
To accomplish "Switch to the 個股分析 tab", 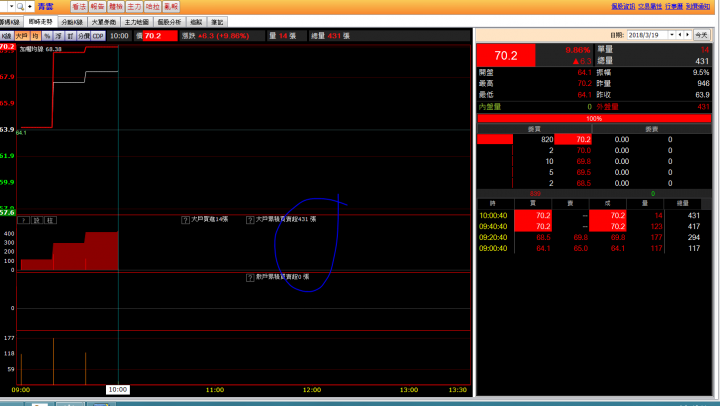I will (169, 22).
